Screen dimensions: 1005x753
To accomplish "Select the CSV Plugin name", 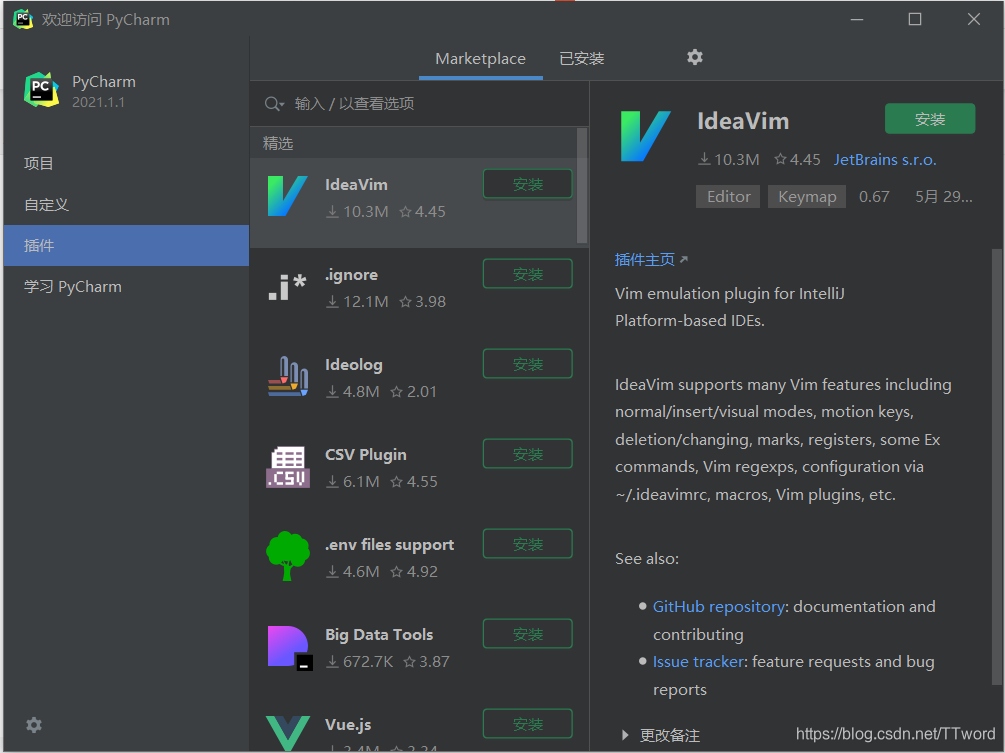I will 366,454.
